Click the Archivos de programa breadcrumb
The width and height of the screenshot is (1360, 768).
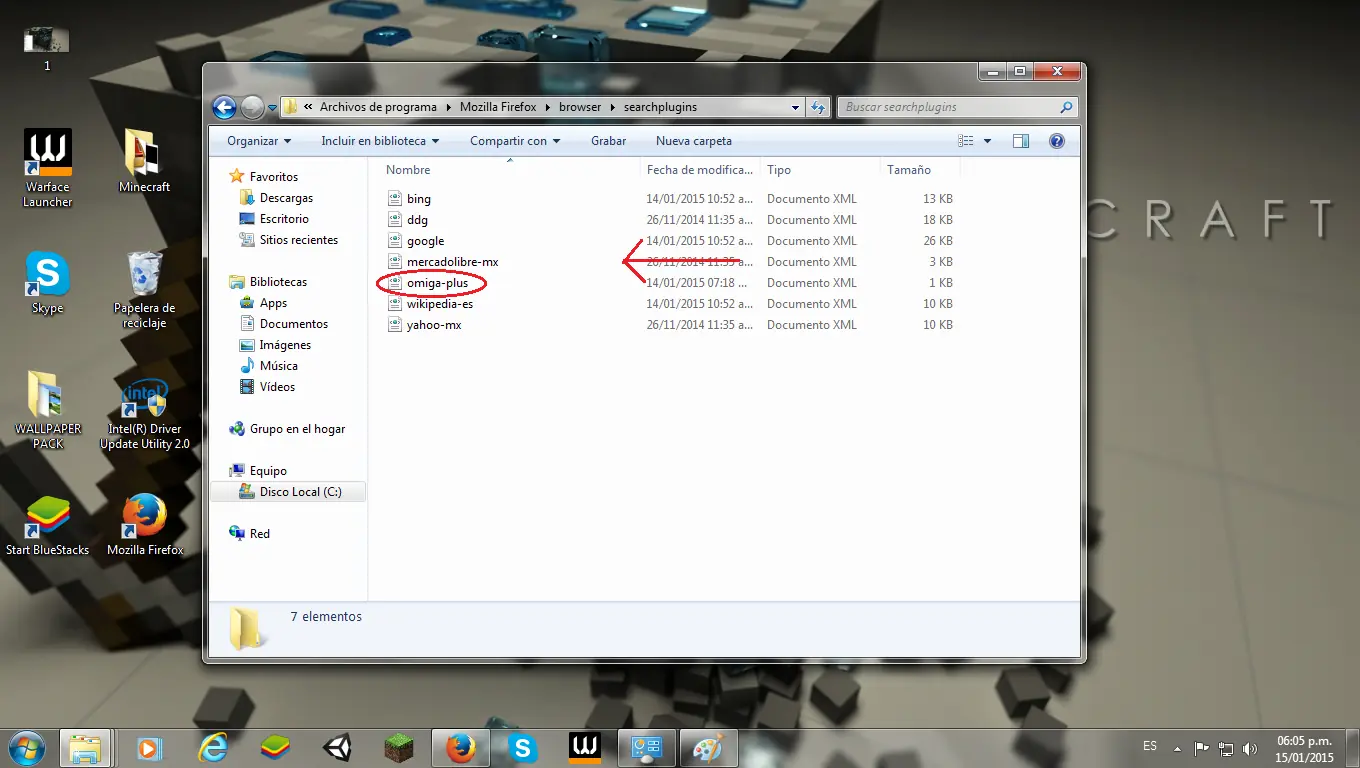click(x=378, y=107)
